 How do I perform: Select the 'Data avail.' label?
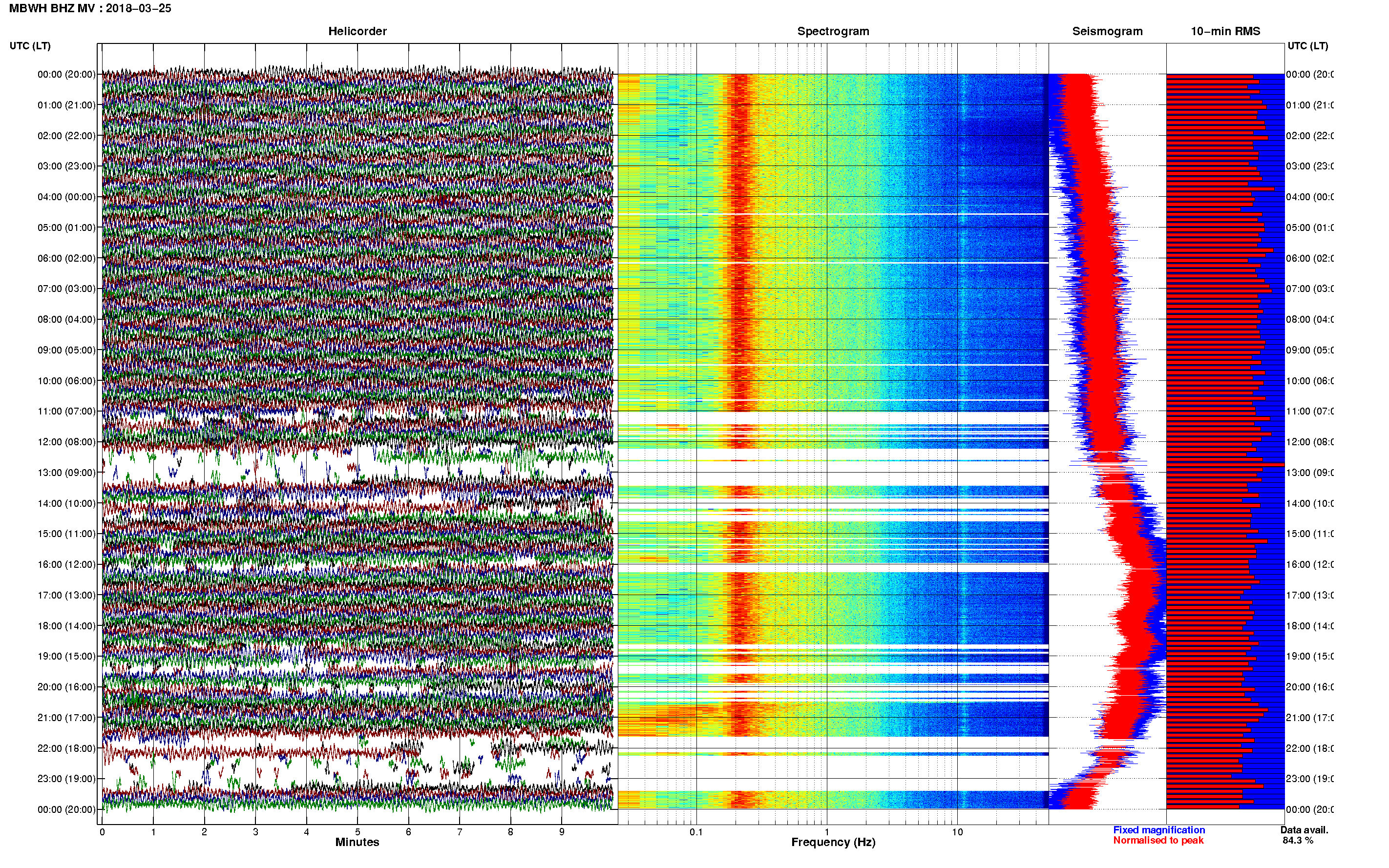click(1304, 830)
